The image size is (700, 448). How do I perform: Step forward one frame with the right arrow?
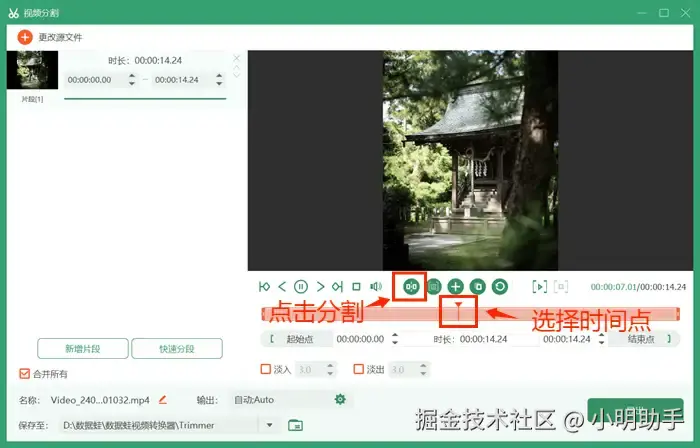pos(320,286)
